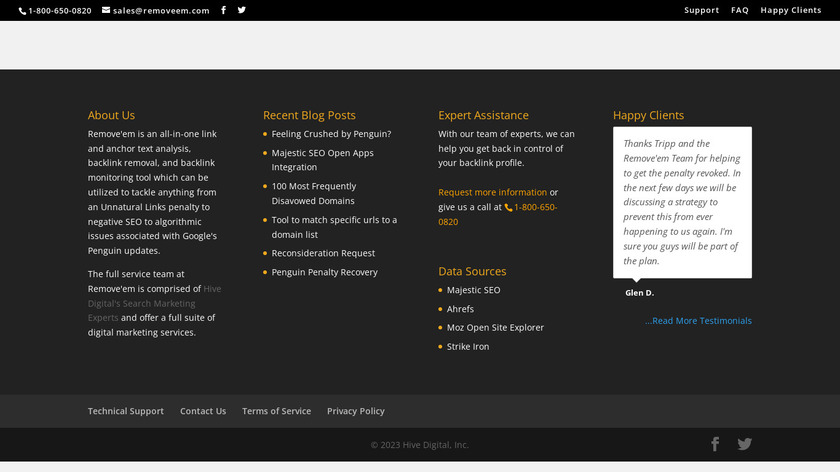
Task: Open the Twitter icon in footer
Action: (744, 444)
